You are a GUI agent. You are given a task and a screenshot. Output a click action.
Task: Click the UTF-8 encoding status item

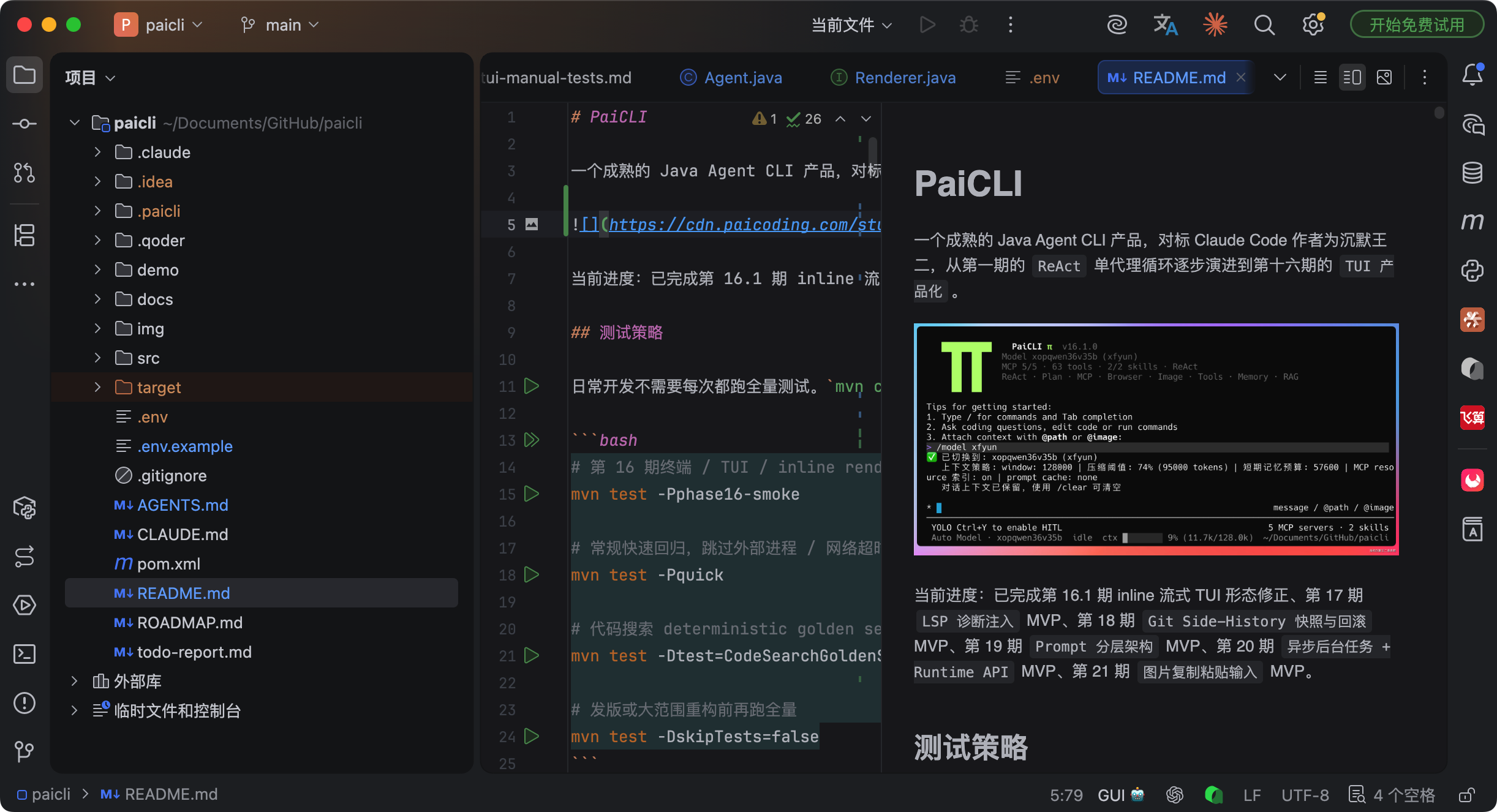point(1305,795)
